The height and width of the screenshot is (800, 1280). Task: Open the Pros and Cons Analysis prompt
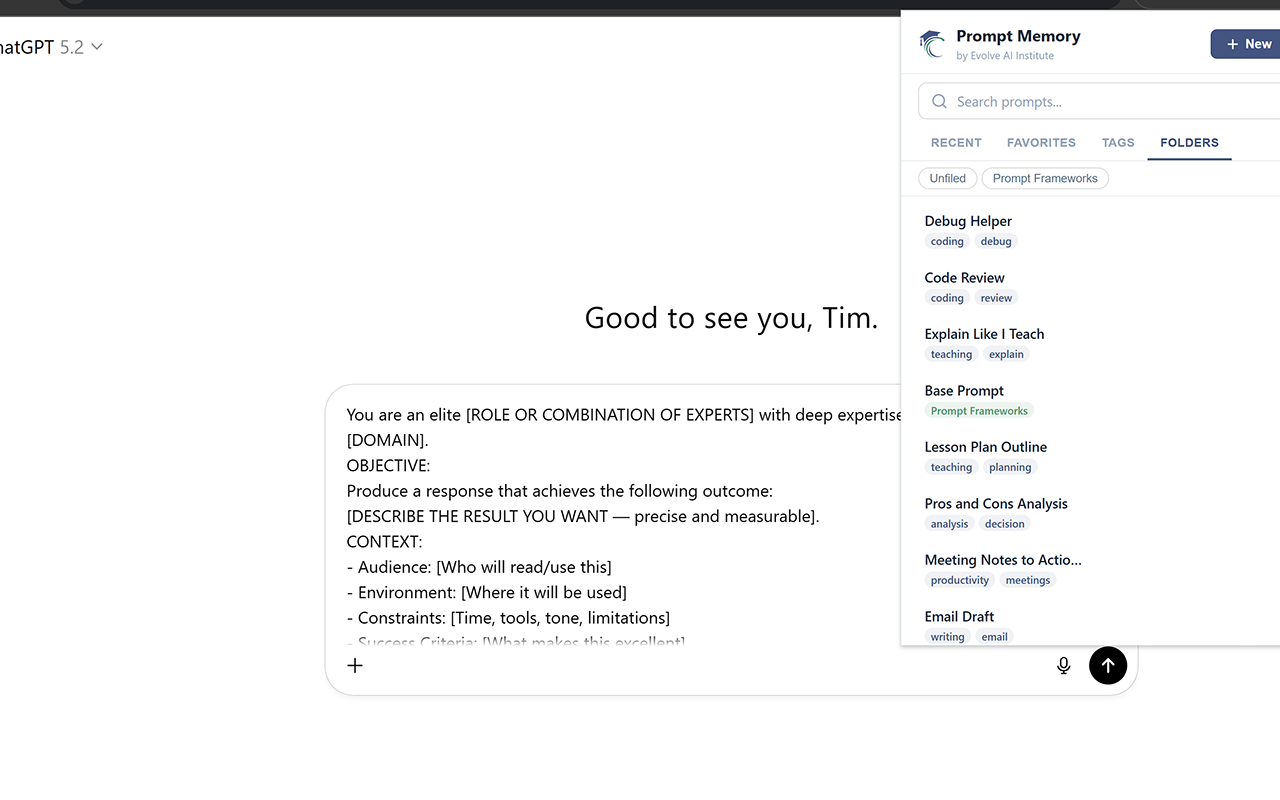(996, 504)
